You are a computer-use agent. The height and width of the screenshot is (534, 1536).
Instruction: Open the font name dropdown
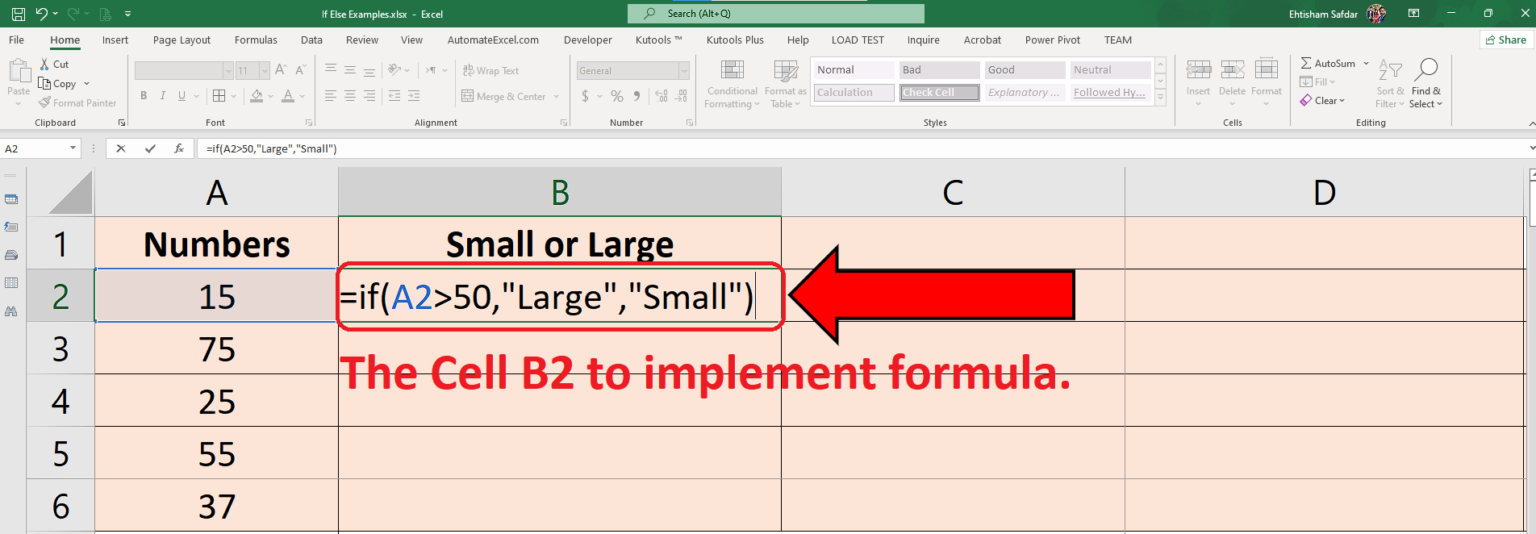[227, 71]
